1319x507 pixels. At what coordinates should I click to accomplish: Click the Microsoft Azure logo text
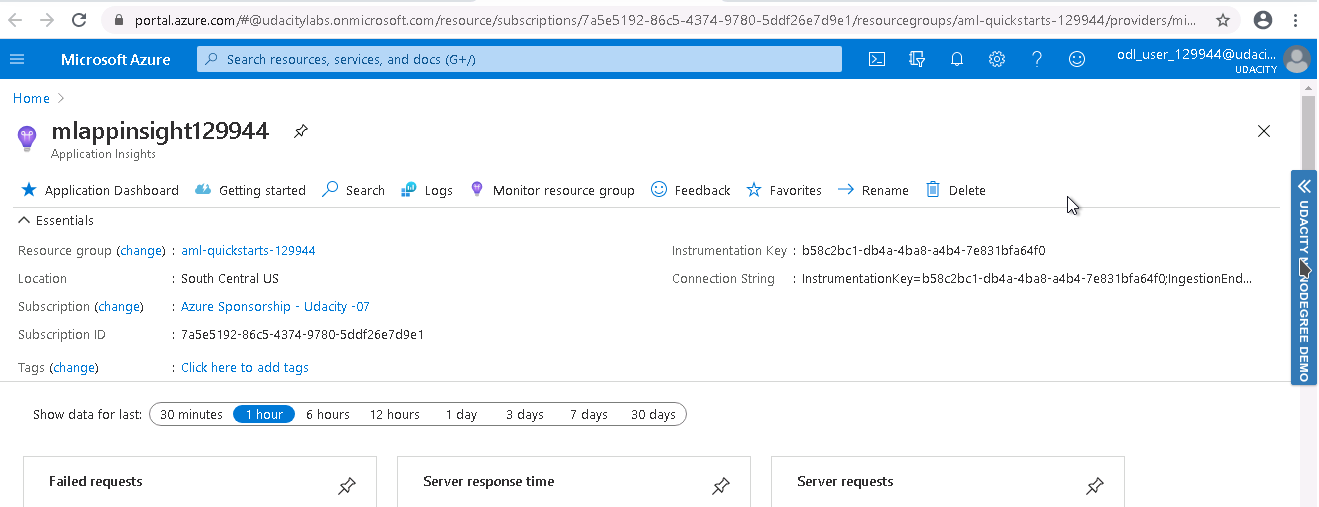point(116,59)
